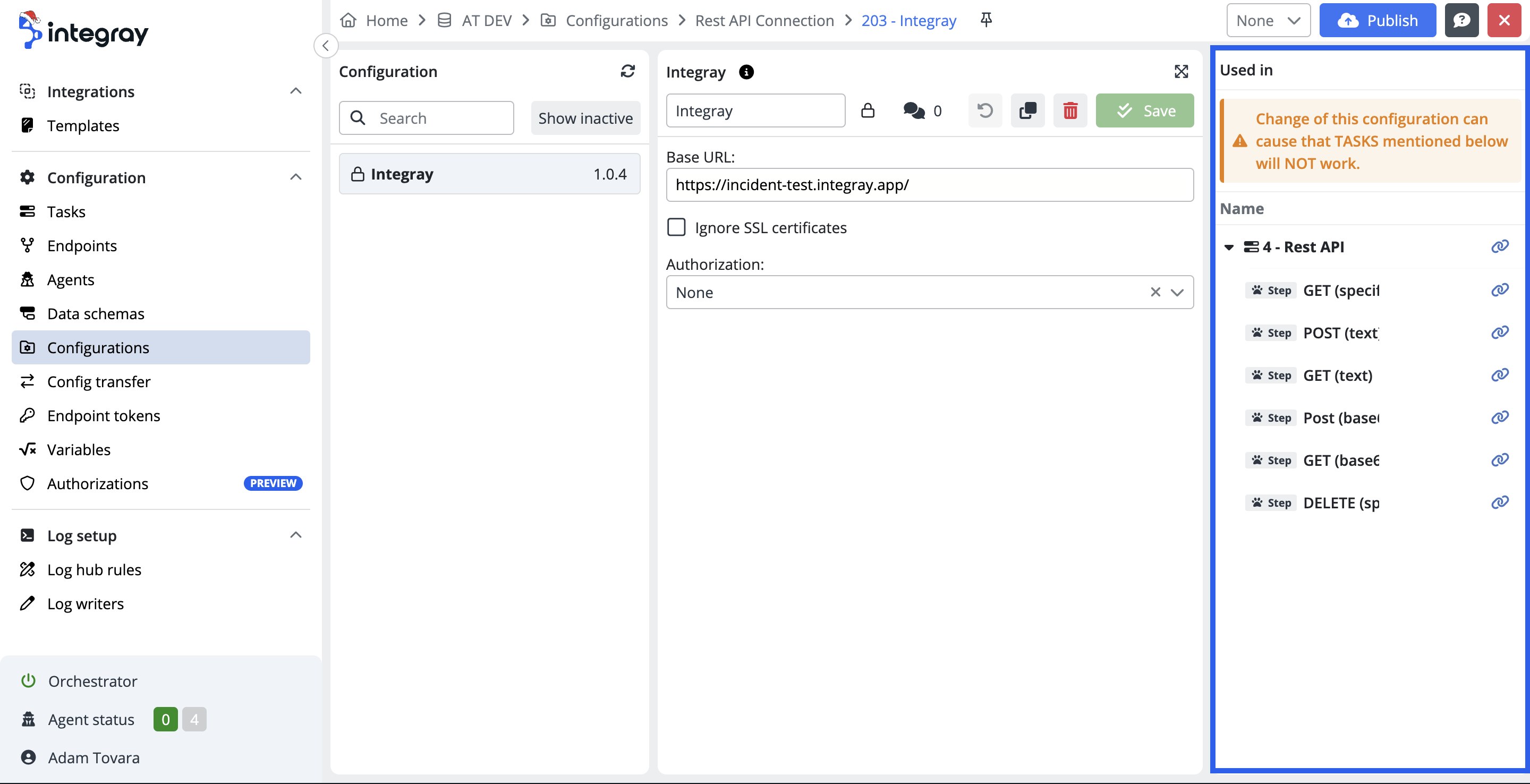Toggle the Show inactive button
The width and height of the screenshot is (1530, 784).
[585, 118]
